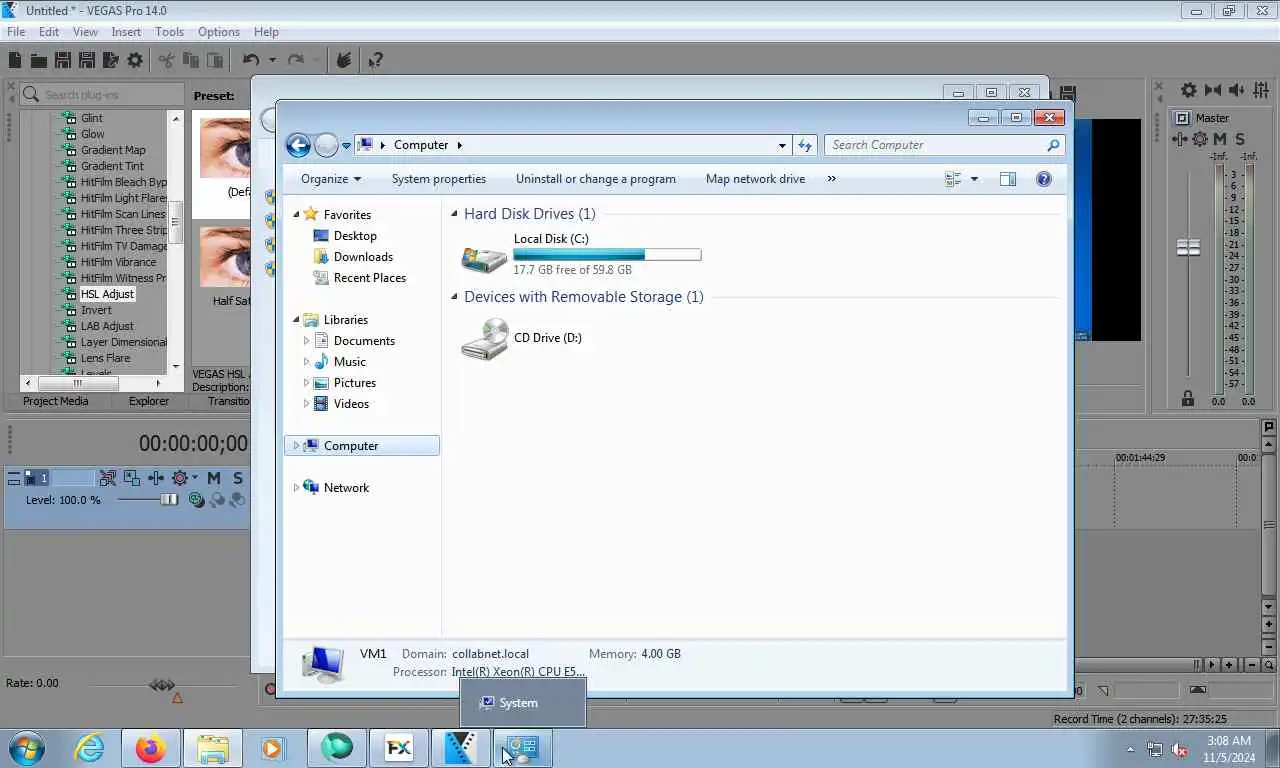Solo the Master bus
Screen dimensions: 1280x768
point(1240,139)
